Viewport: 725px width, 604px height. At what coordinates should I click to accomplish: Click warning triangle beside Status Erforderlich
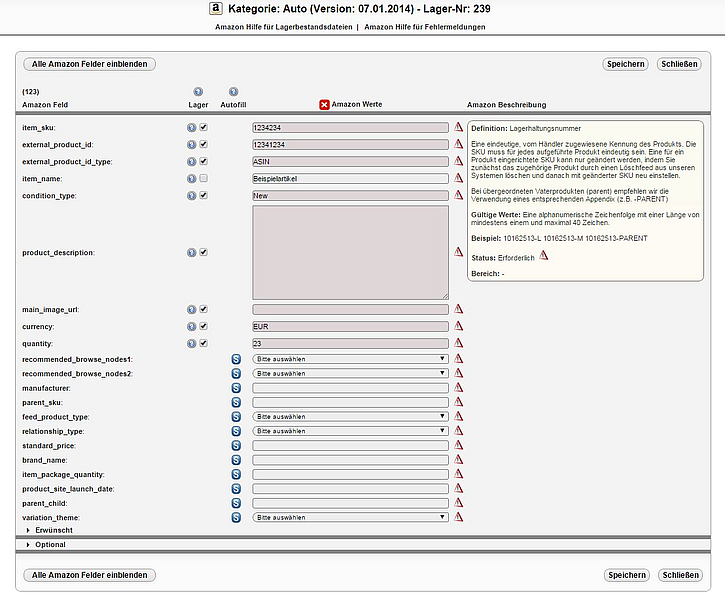(544, 255)
